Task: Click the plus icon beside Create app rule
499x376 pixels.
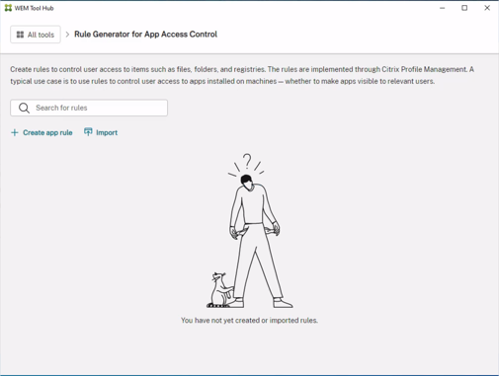Action: (15, 133)
